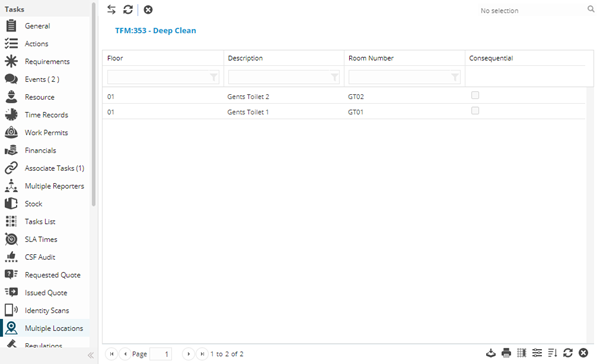
Task: Click the Issued Quote icon
Action: [11, 292]
